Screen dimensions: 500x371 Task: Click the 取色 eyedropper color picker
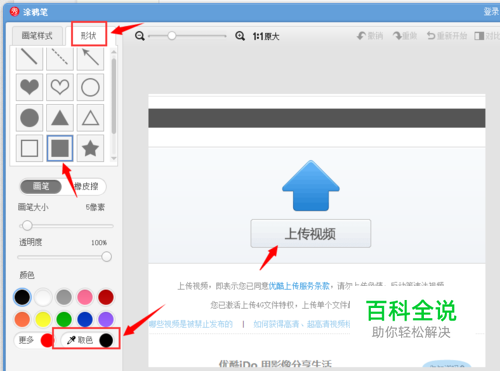point(89,340)
